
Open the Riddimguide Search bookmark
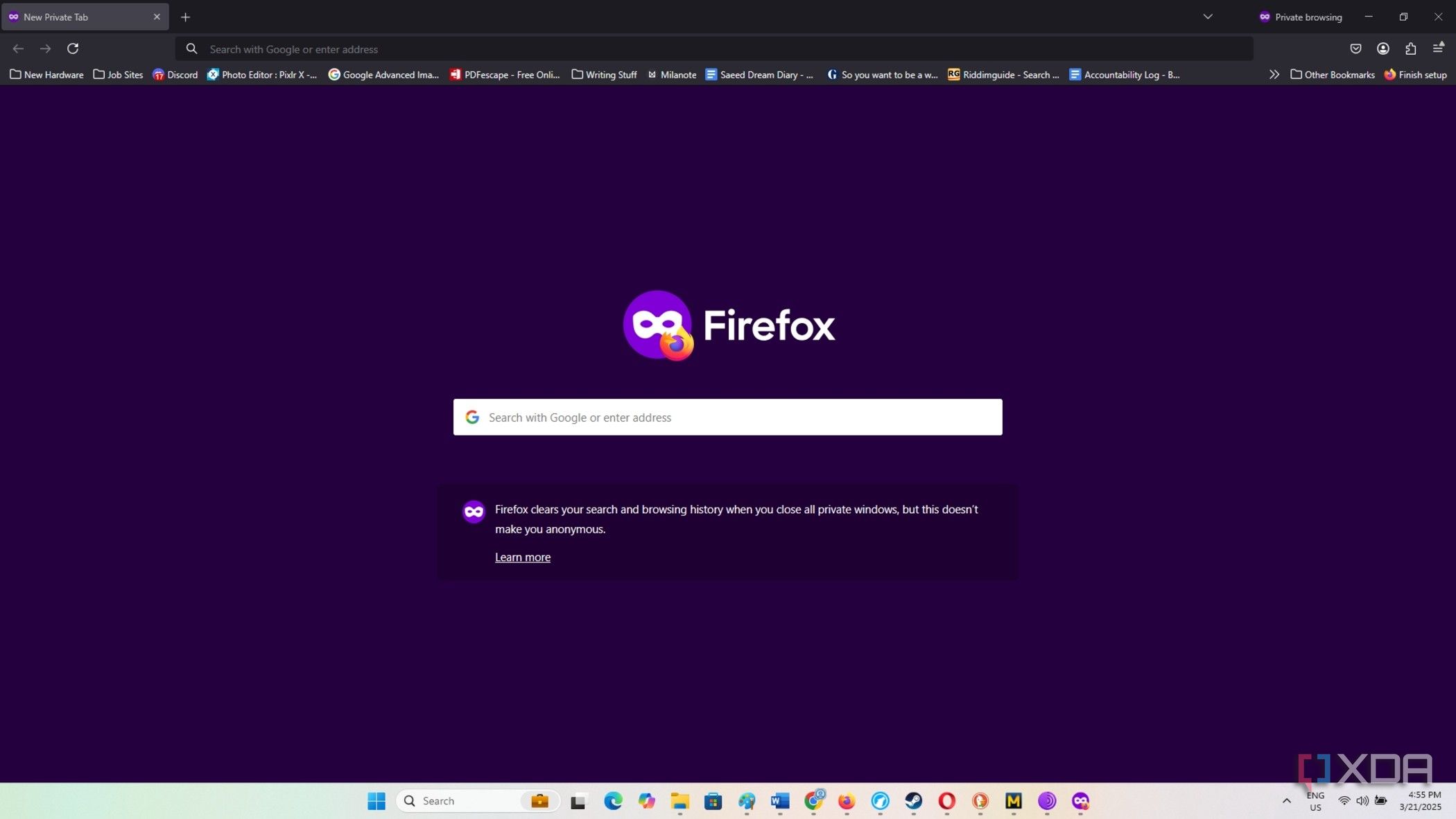[1003, 74]
